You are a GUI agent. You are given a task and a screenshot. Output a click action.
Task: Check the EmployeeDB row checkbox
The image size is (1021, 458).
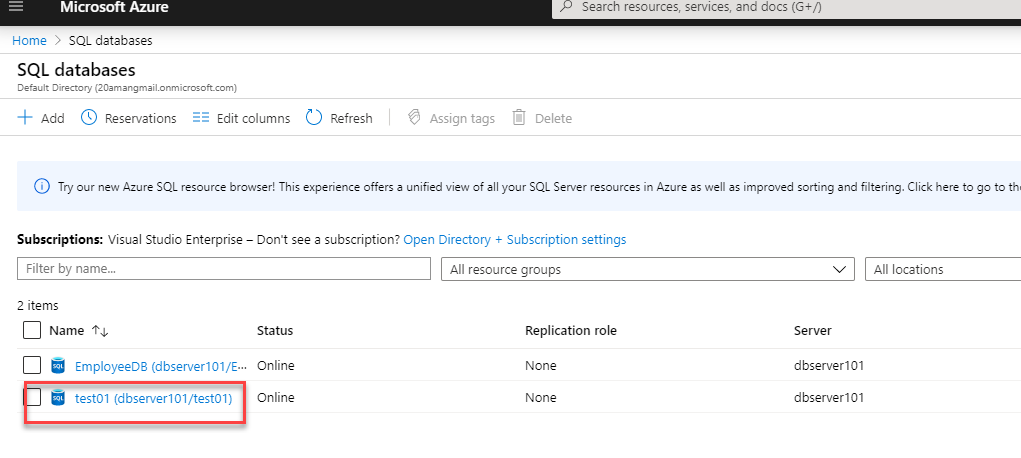32,365
